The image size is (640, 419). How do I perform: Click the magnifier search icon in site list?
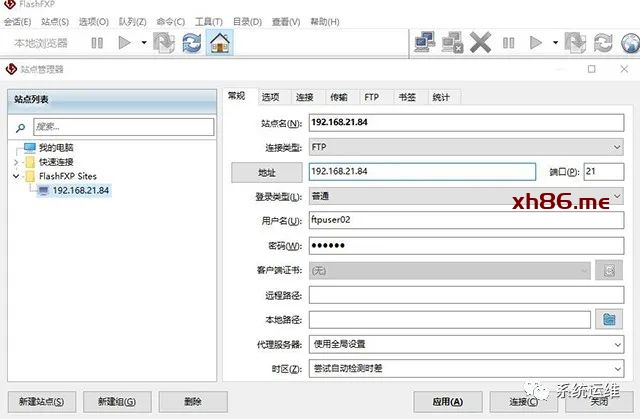(x=20, y=127)
